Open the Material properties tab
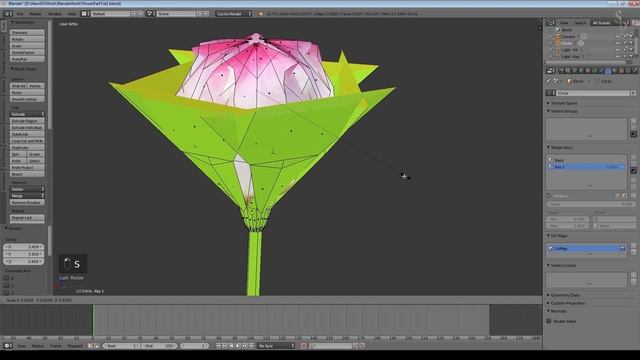 click(x=615, y=71)
